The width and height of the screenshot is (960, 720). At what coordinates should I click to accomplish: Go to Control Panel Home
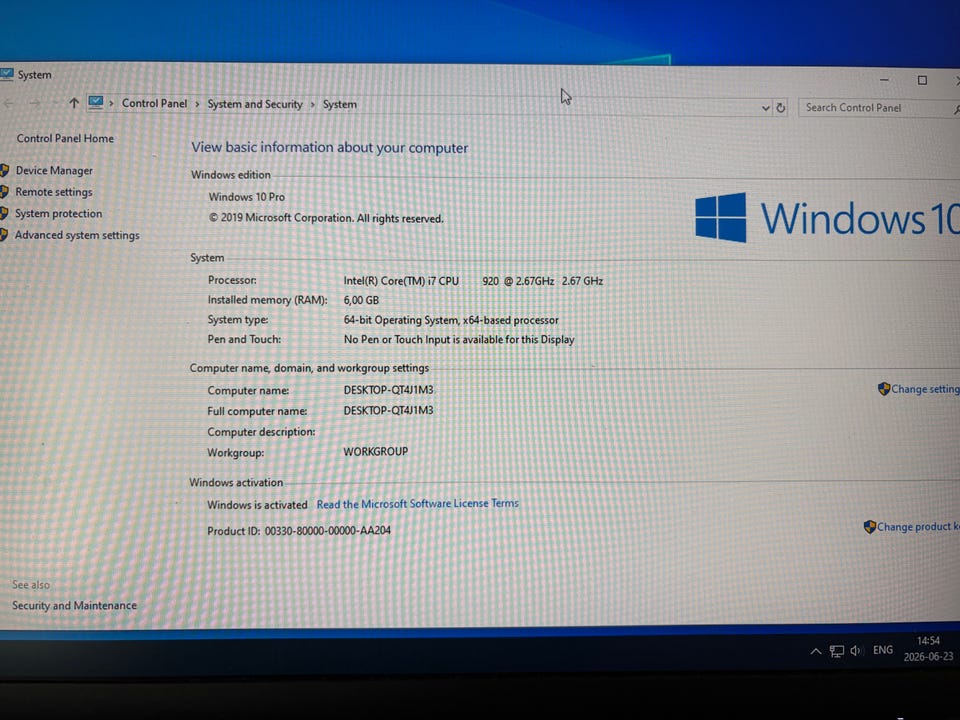click(x=65, y=138)
